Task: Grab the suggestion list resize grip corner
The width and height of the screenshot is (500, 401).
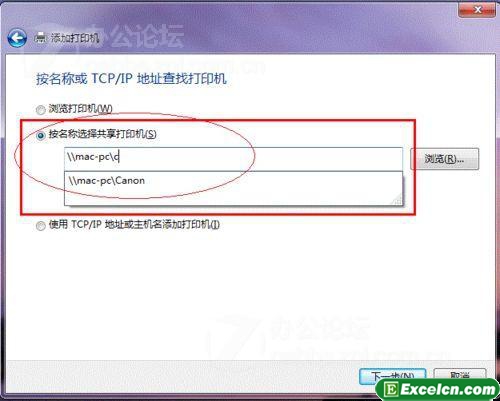Action: [x=397, y=200]
